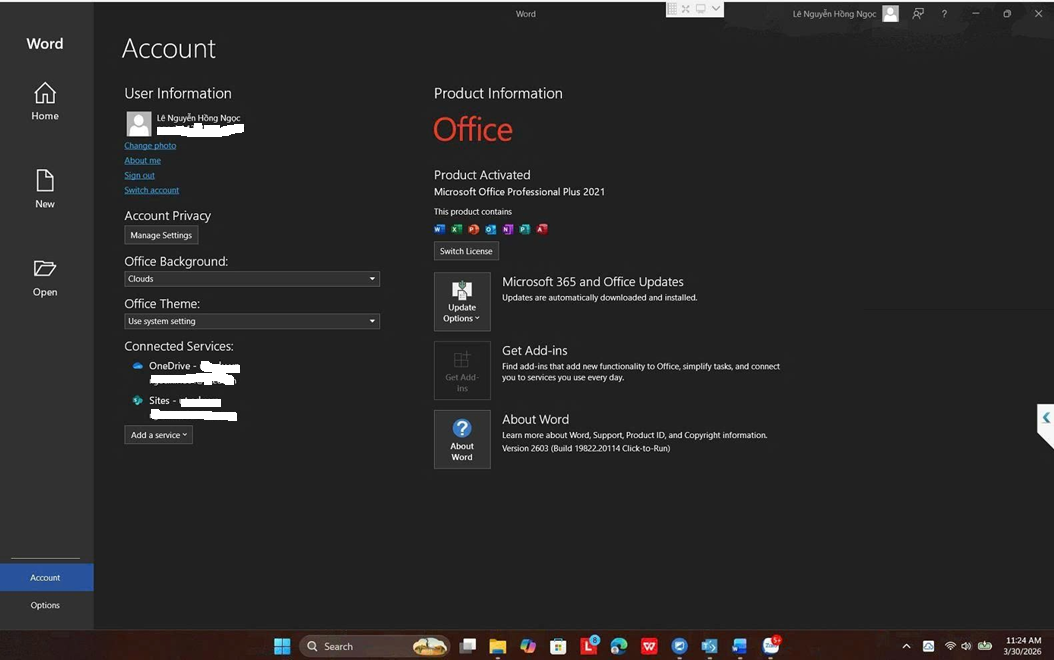This screenshot has width=1054, height=660.
Task: Click the volume speaker tray icon
Action: click(966, 647)
